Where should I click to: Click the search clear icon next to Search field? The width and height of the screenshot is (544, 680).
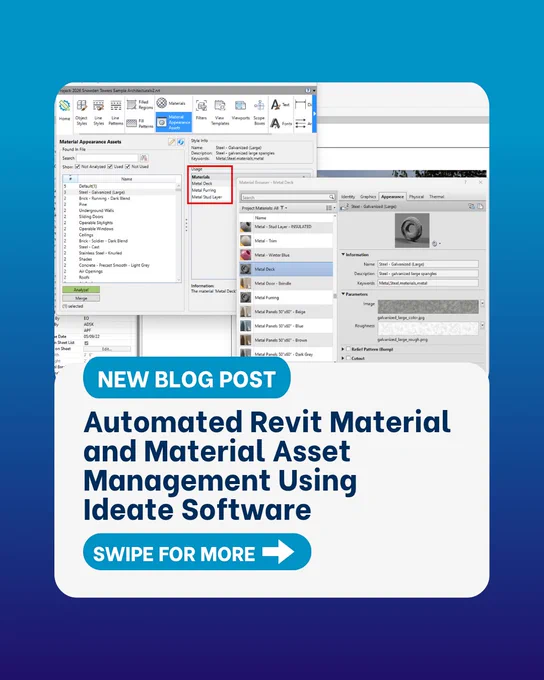[x=144, y=158]
